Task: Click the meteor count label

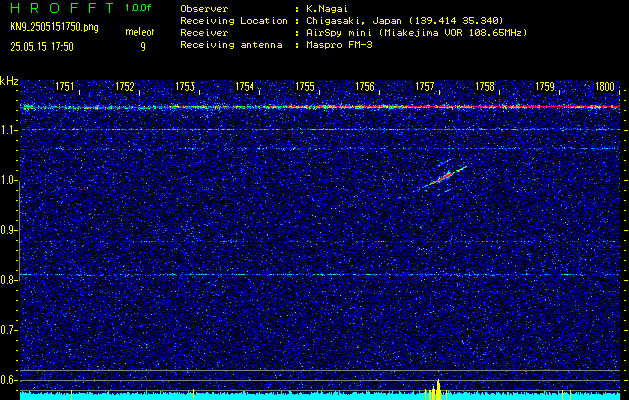Action: pos(140,32)
